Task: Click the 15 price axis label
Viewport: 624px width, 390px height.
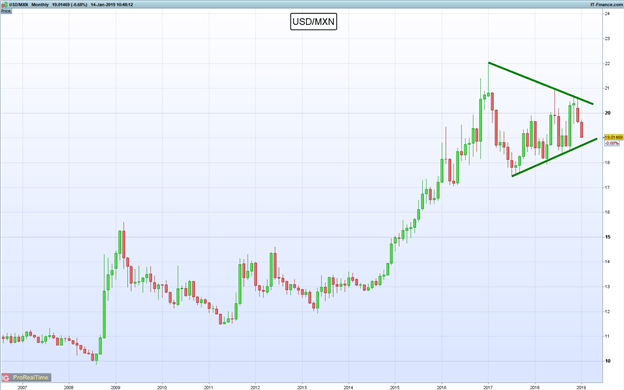Action: (x=608, y=237)
